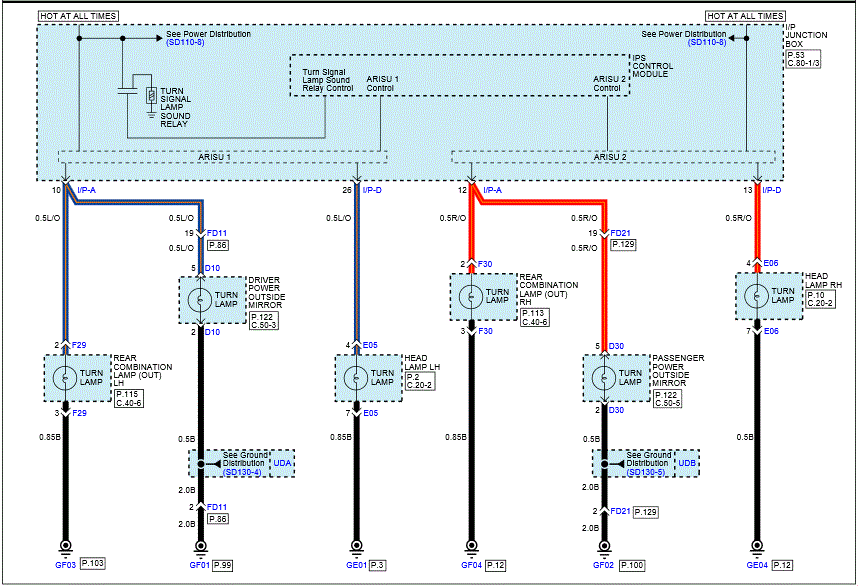Click the P.100 page box beside GF02

pyautogui.click(x=632, y=565)
